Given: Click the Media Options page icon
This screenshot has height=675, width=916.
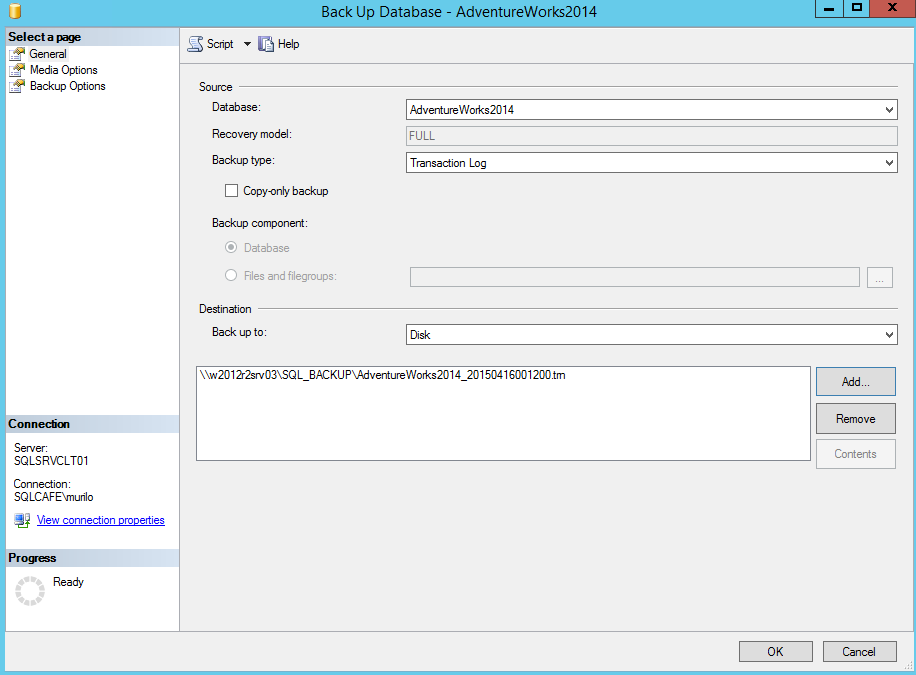Looking at the screenshot, I should pos(17,70).
